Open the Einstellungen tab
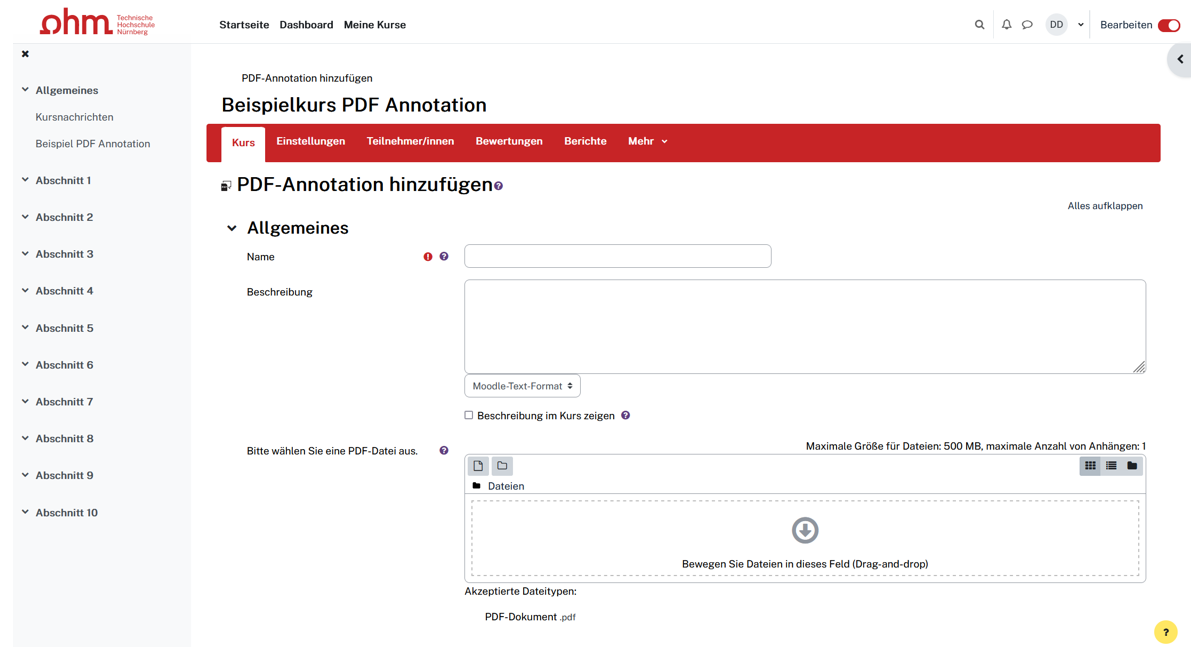1191x649 pixels. [x=310, y=142]
